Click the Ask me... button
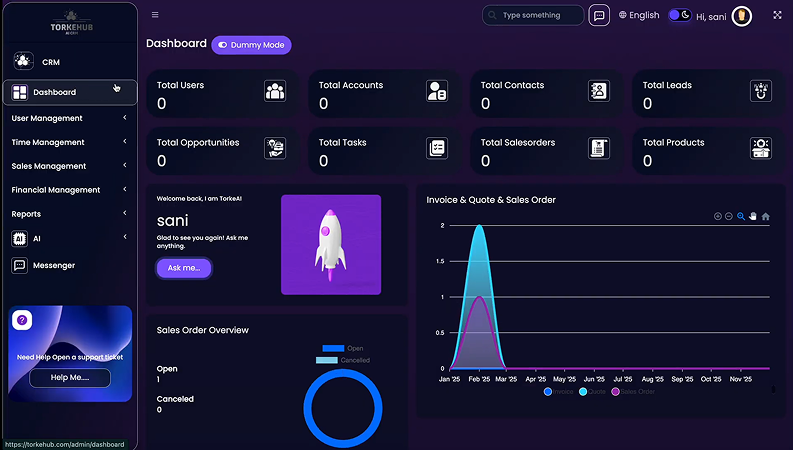This screenshot has height=450, width=793. pyautogui.click(x=184, y=268)
